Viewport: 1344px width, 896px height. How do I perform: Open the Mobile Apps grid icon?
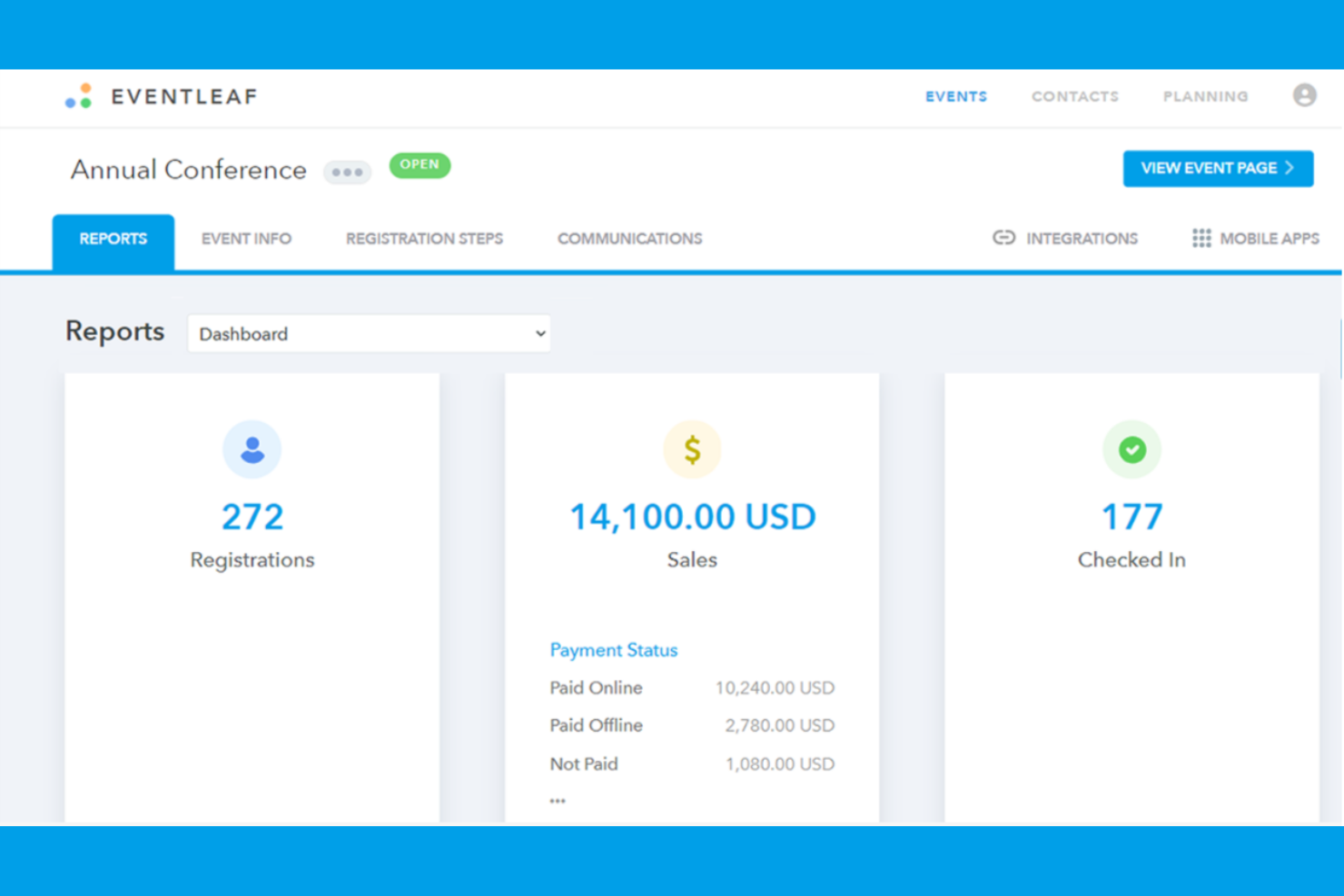(x=1201, y=238)
